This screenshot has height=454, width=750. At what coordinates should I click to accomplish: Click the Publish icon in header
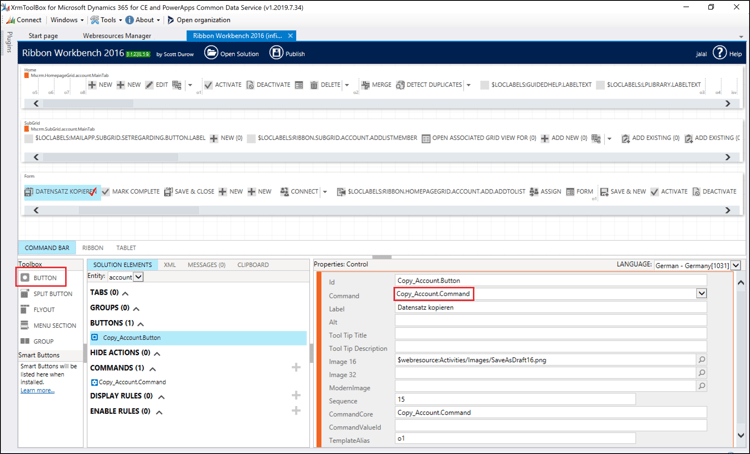[277, 53]
